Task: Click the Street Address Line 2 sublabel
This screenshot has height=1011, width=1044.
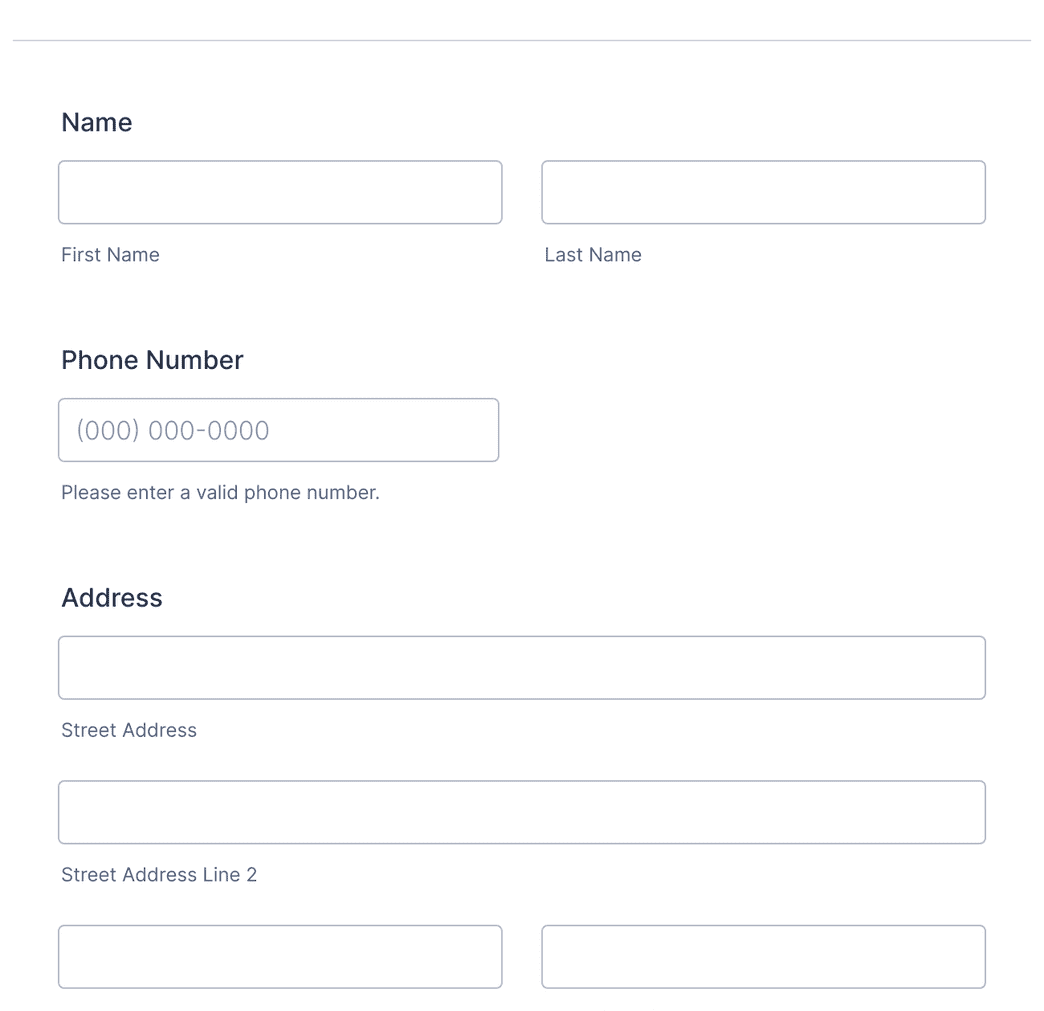Action: pyautogui.click(x=159, y=874)
